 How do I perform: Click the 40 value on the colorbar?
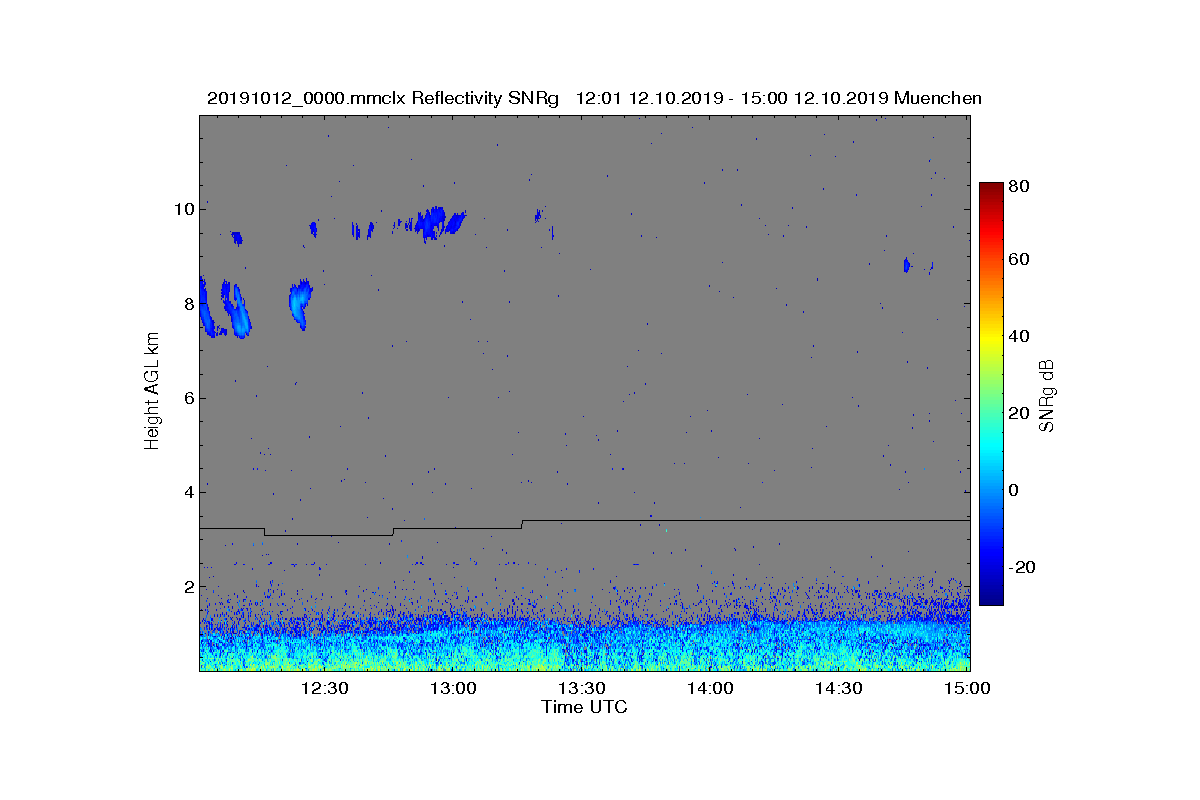tap(1021, 336)
